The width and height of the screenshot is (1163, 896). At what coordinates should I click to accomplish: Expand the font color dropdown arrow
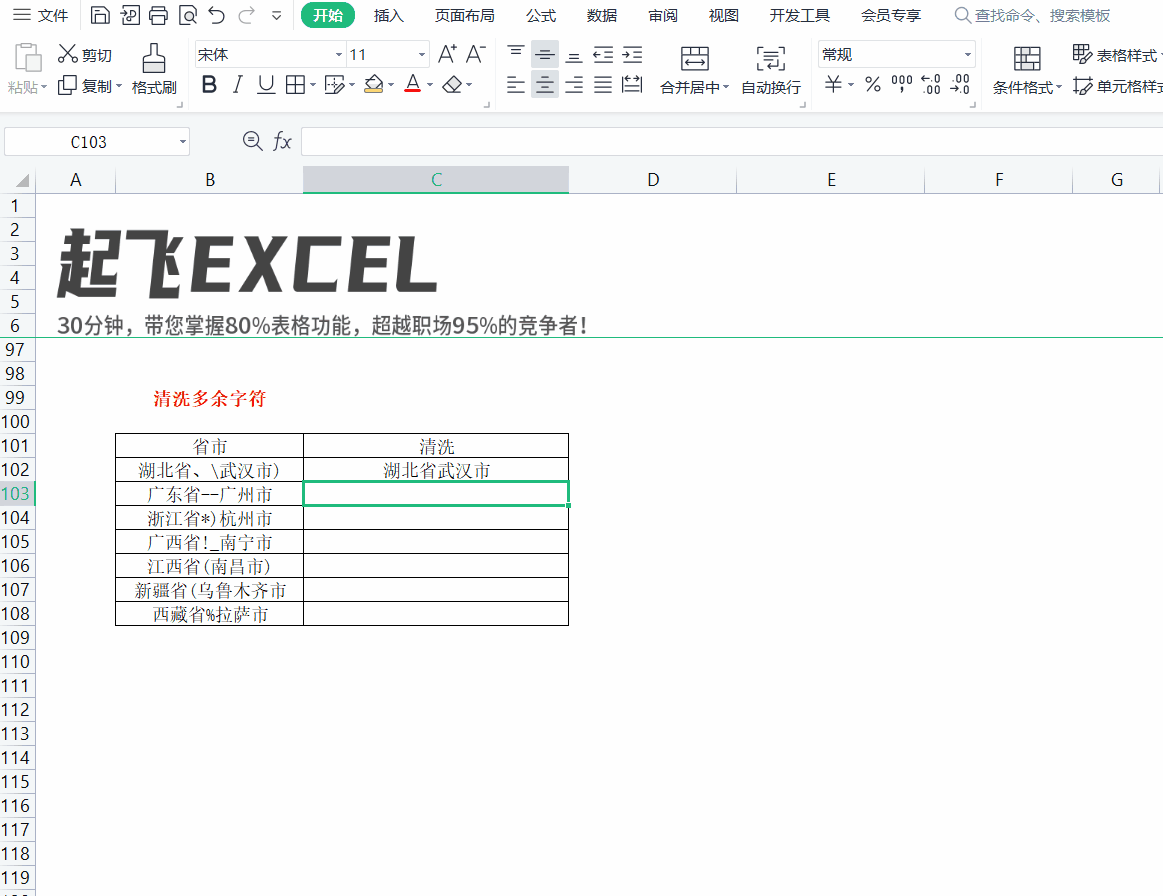pos(430,85)
